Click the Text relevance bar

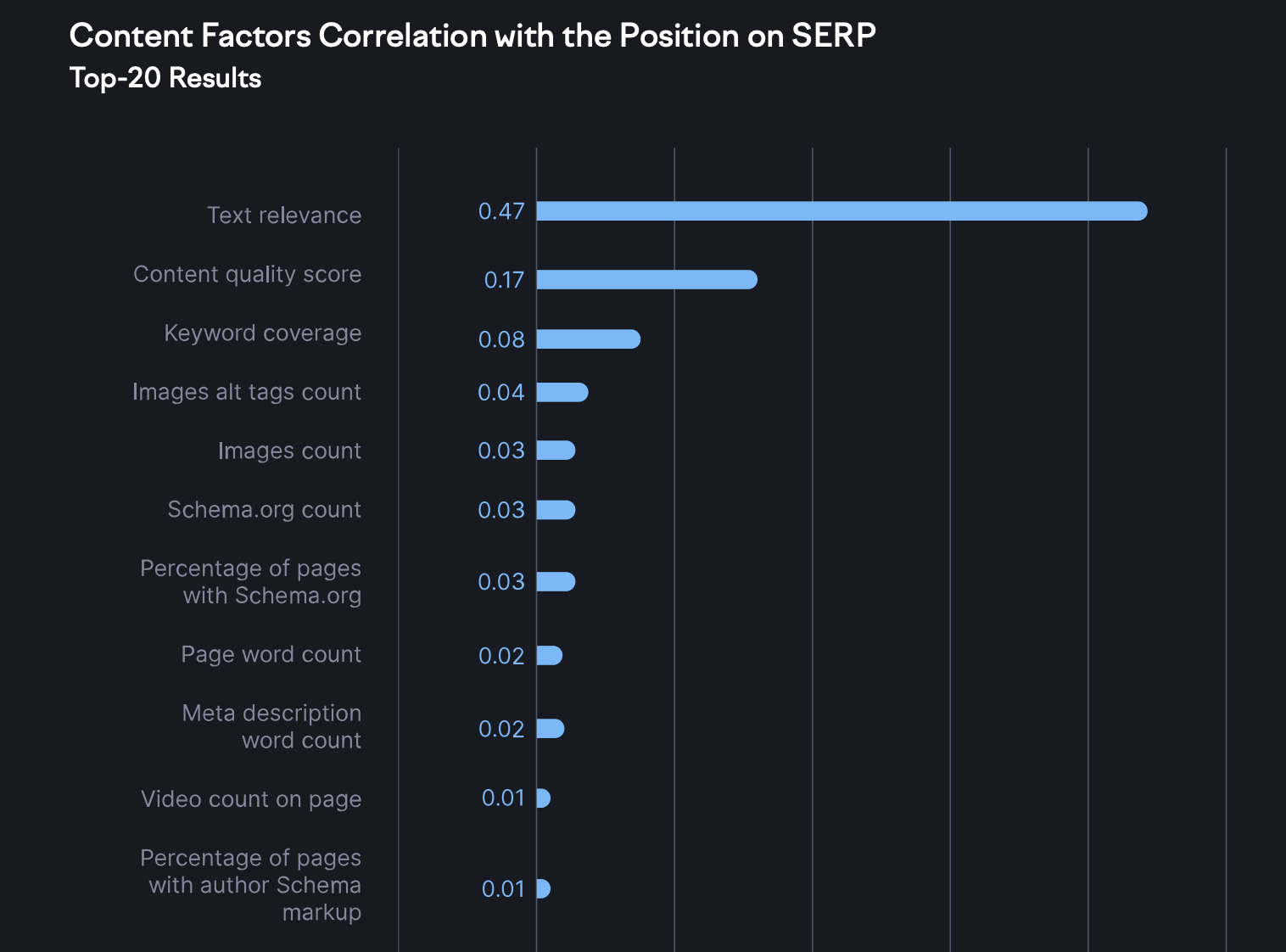(x=841, y=211)
